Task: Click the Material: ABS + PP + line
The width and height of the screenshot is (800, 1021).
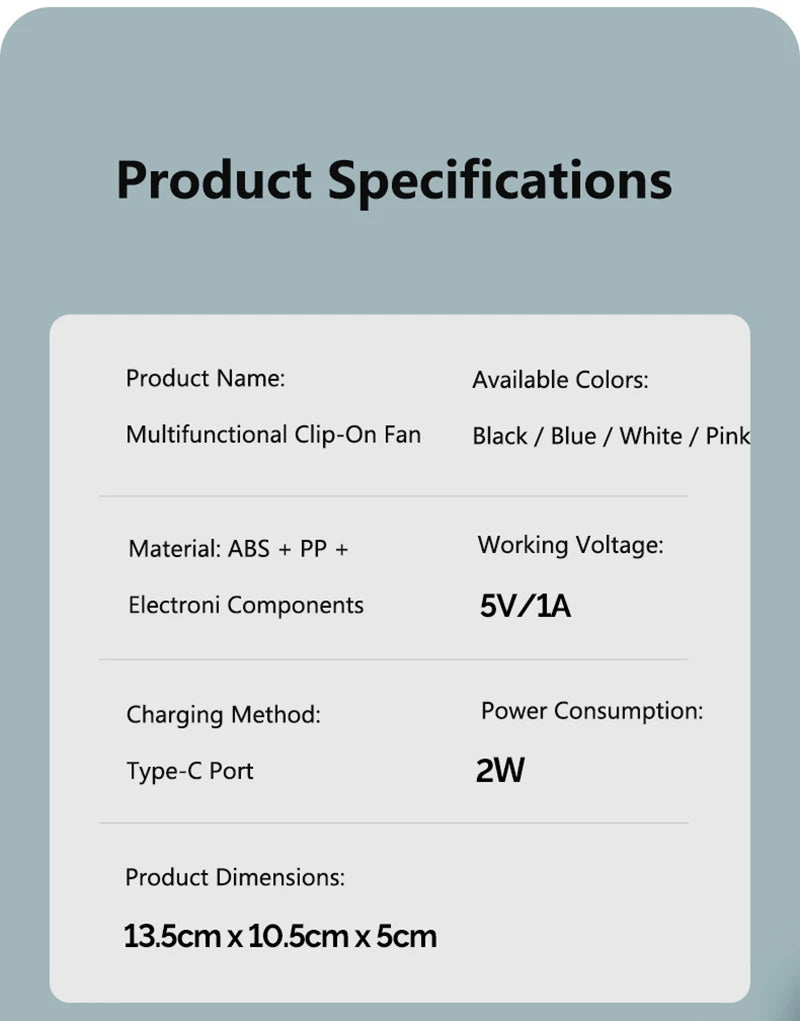Action: [238, 549]
